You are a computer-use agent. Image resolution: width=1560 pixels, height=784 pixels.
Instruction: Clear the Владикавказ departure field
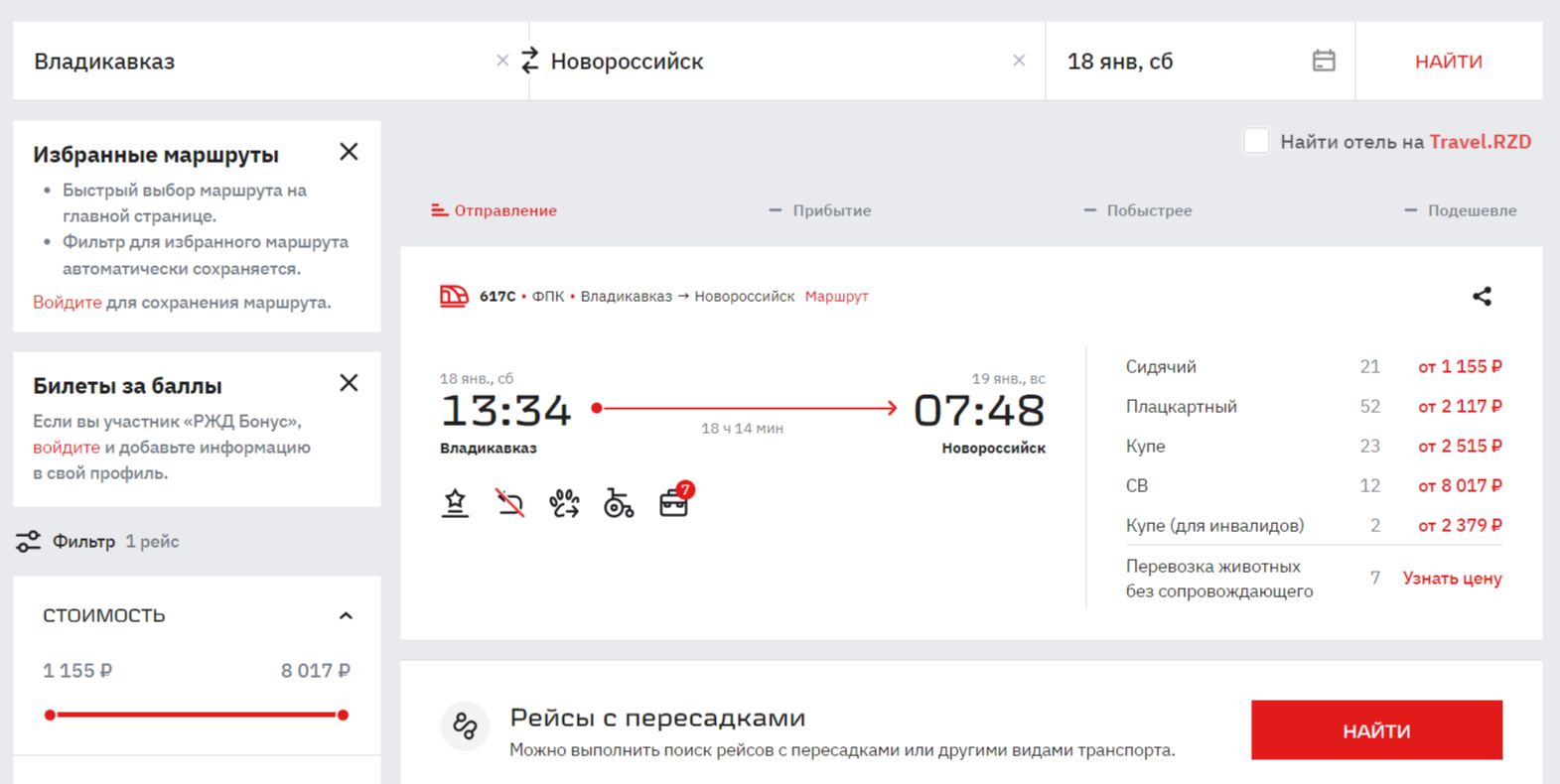coord(502,61)
